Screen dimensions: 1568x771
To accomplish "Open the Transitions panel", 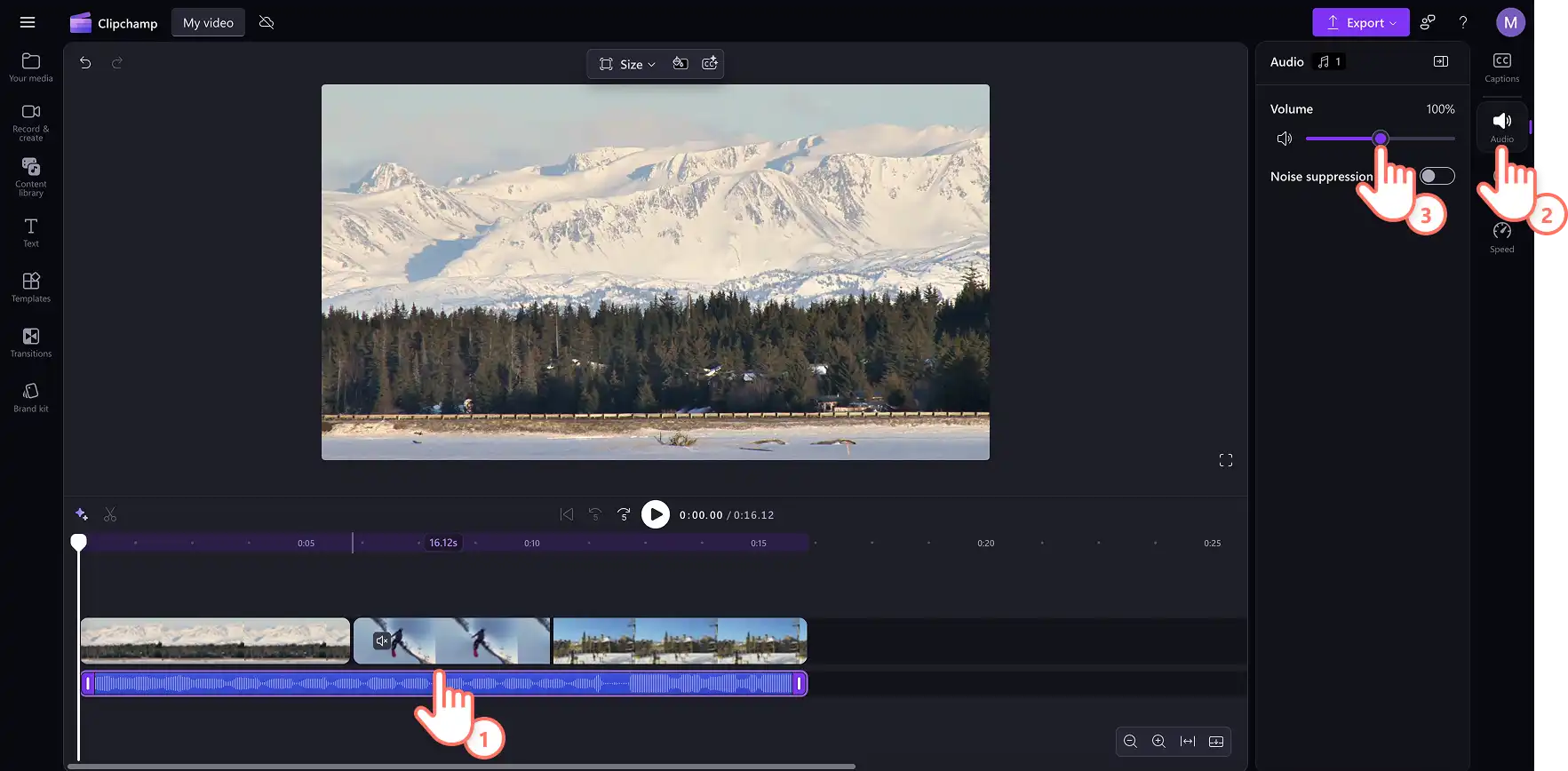I will tap(31, 343).
